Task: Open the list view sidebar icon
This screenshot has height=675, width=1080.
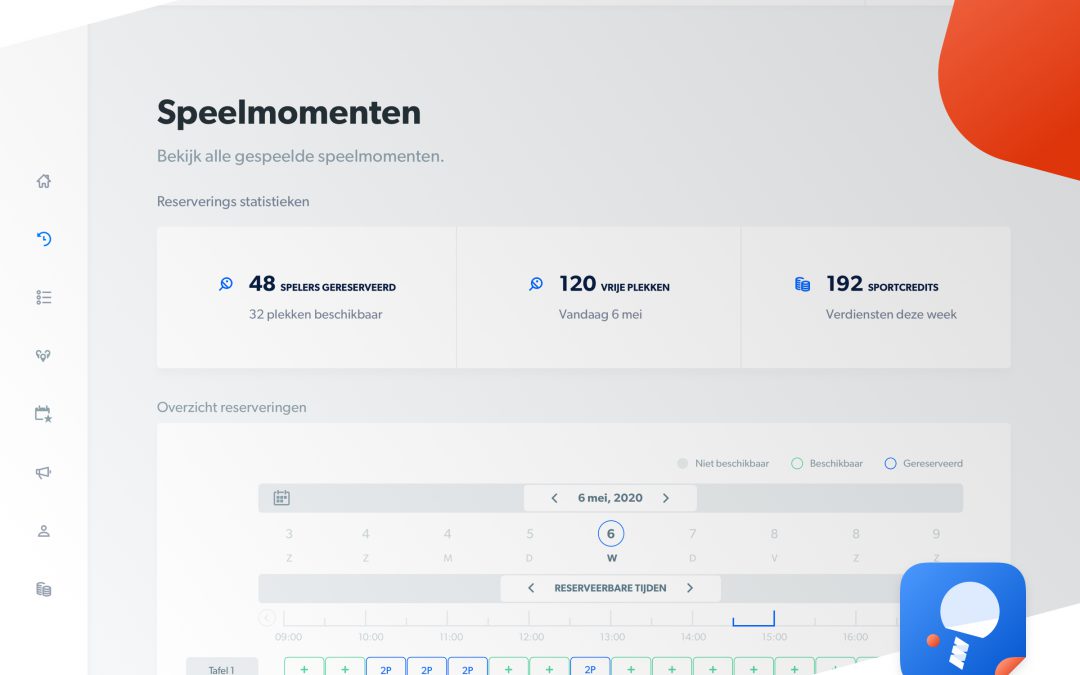Action: coord(43,297)
